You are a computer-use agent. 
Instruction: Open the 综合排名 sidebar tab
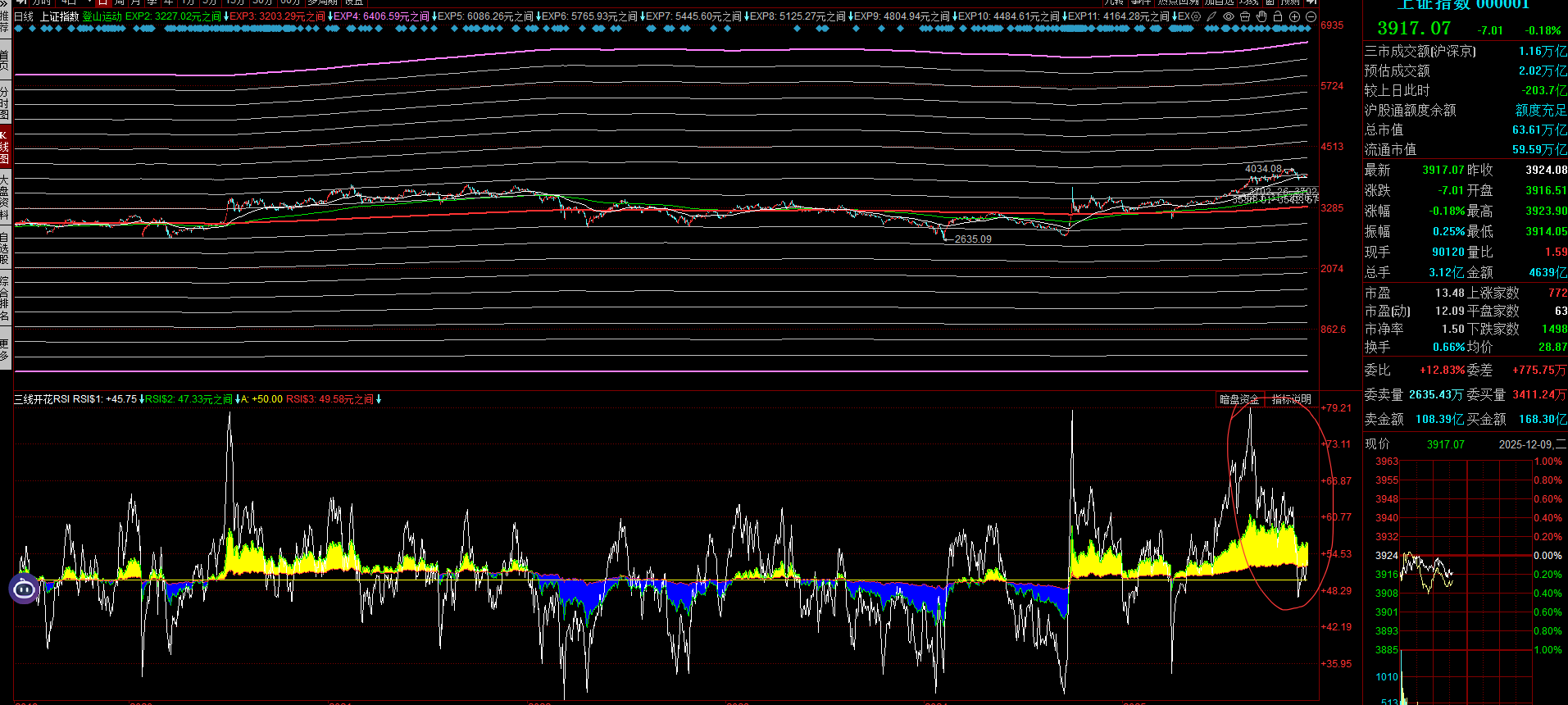5,298
